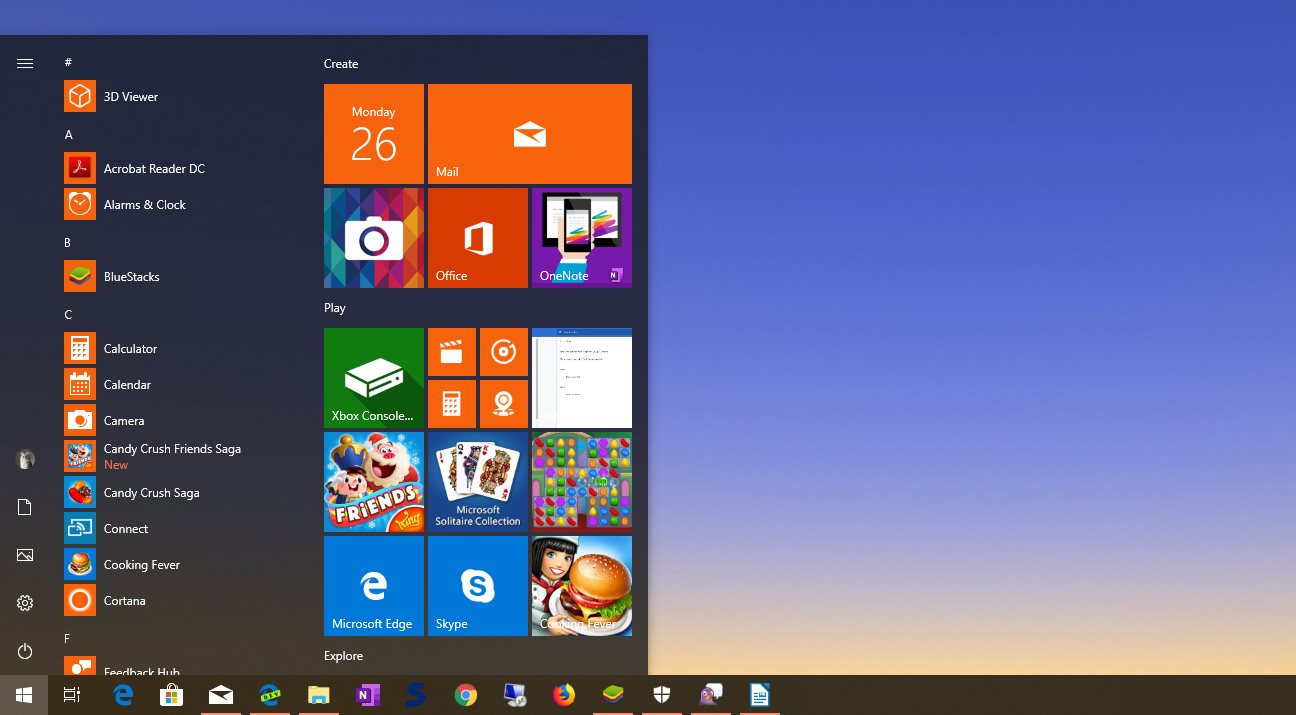Open the Candy Crush Friends tile with Santa
Viewport: 1296px width, 715px height.
[374, 482]
